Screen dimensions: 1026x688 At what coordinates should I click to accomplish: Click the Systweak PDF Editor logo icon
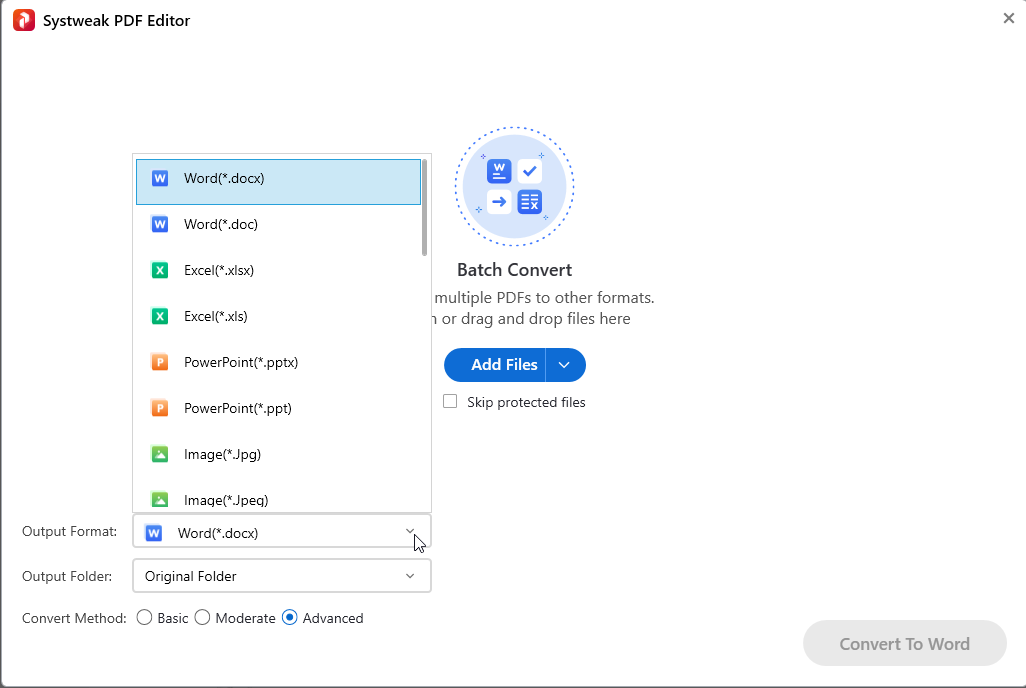click(x=24, y=20)
